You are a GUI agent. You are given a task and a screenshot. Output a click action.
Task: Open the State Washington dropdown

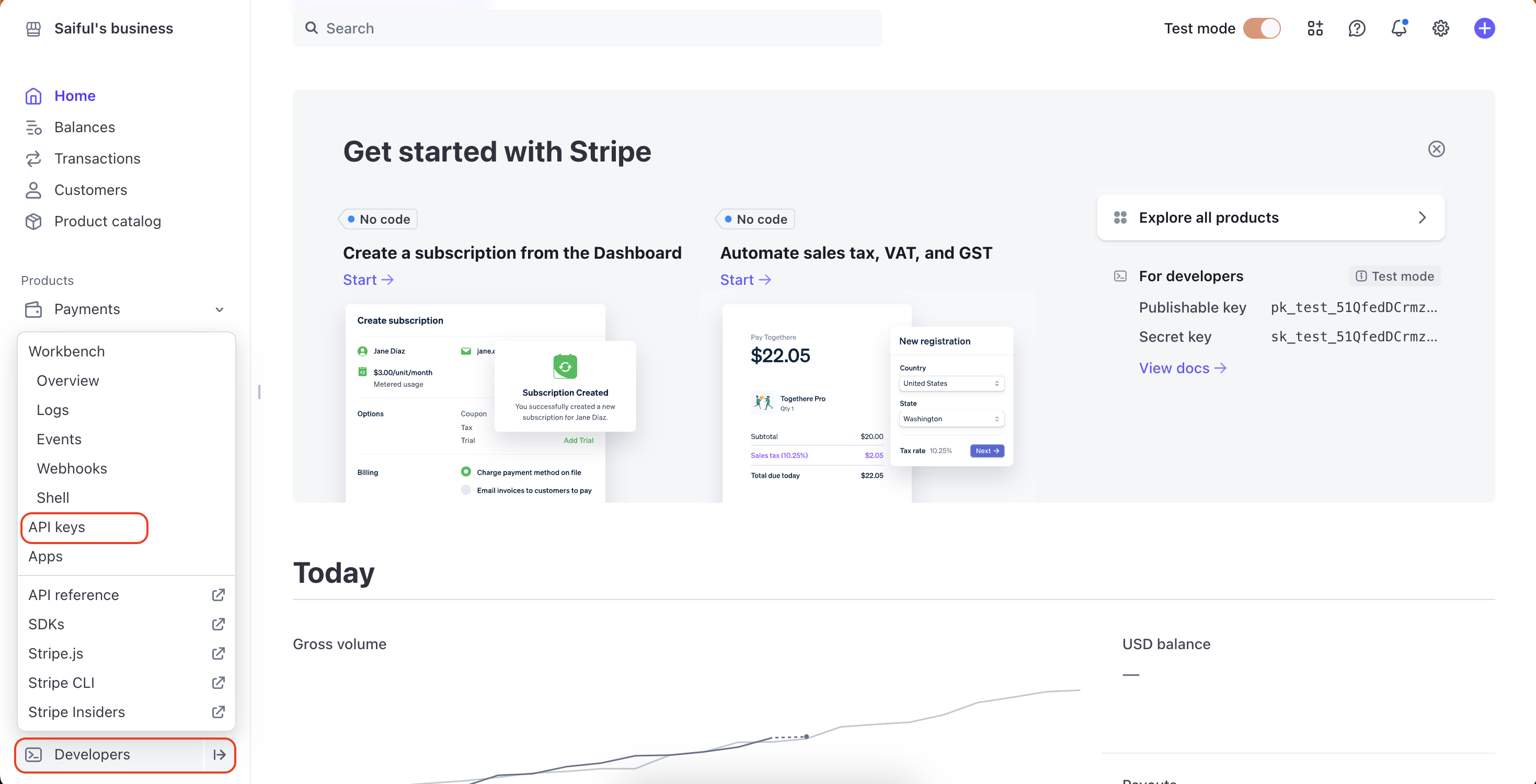click(x=951, y=419)
